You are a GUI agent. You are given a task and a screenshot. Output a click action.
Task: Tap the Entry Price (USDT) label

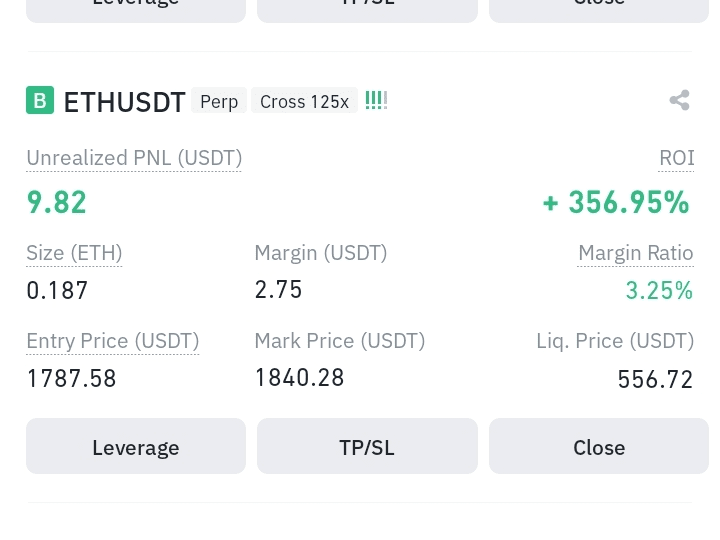(113, 341)
